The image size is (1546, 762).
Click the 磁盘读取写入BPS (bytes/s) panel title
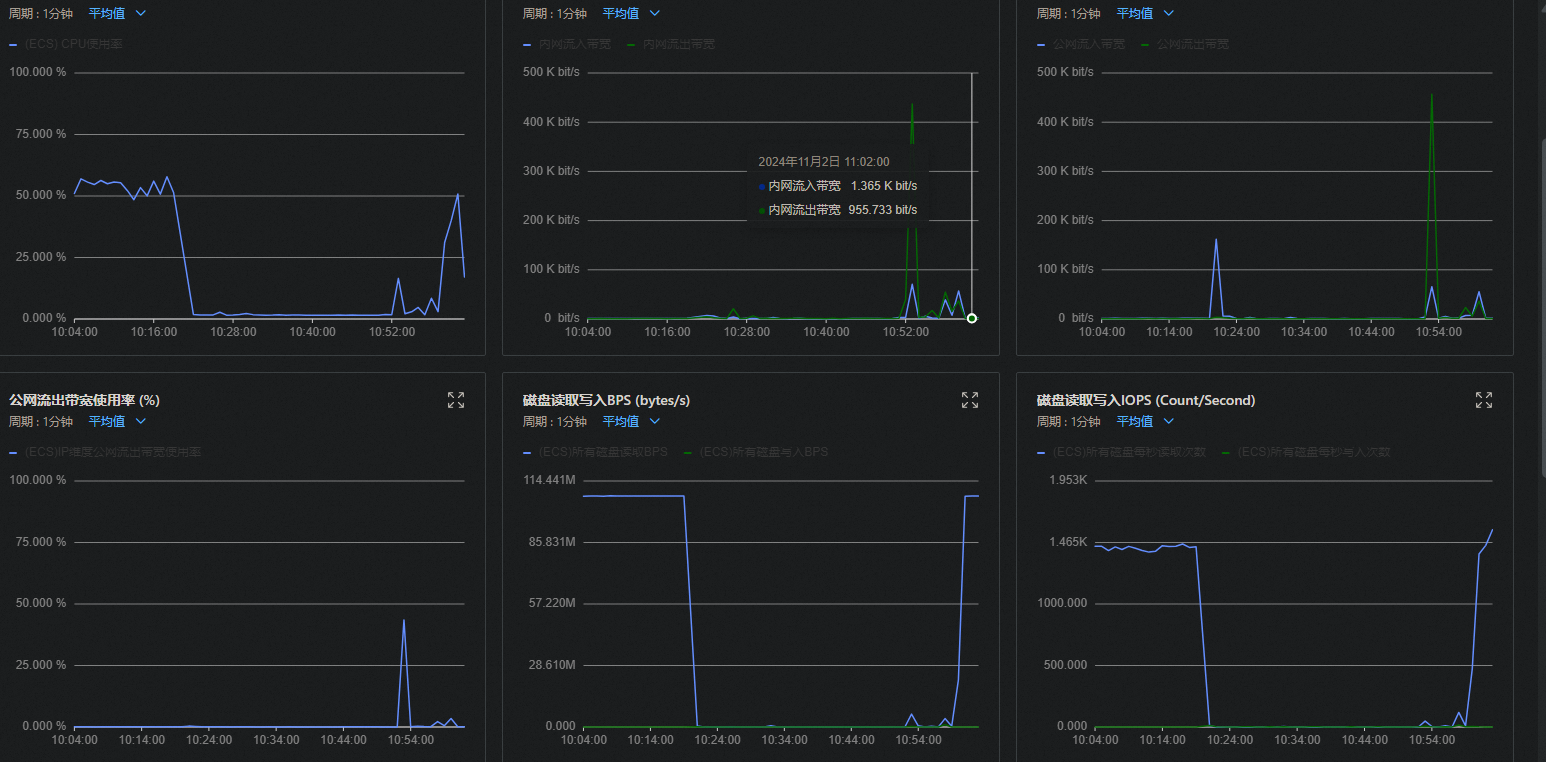coord(606,400)
